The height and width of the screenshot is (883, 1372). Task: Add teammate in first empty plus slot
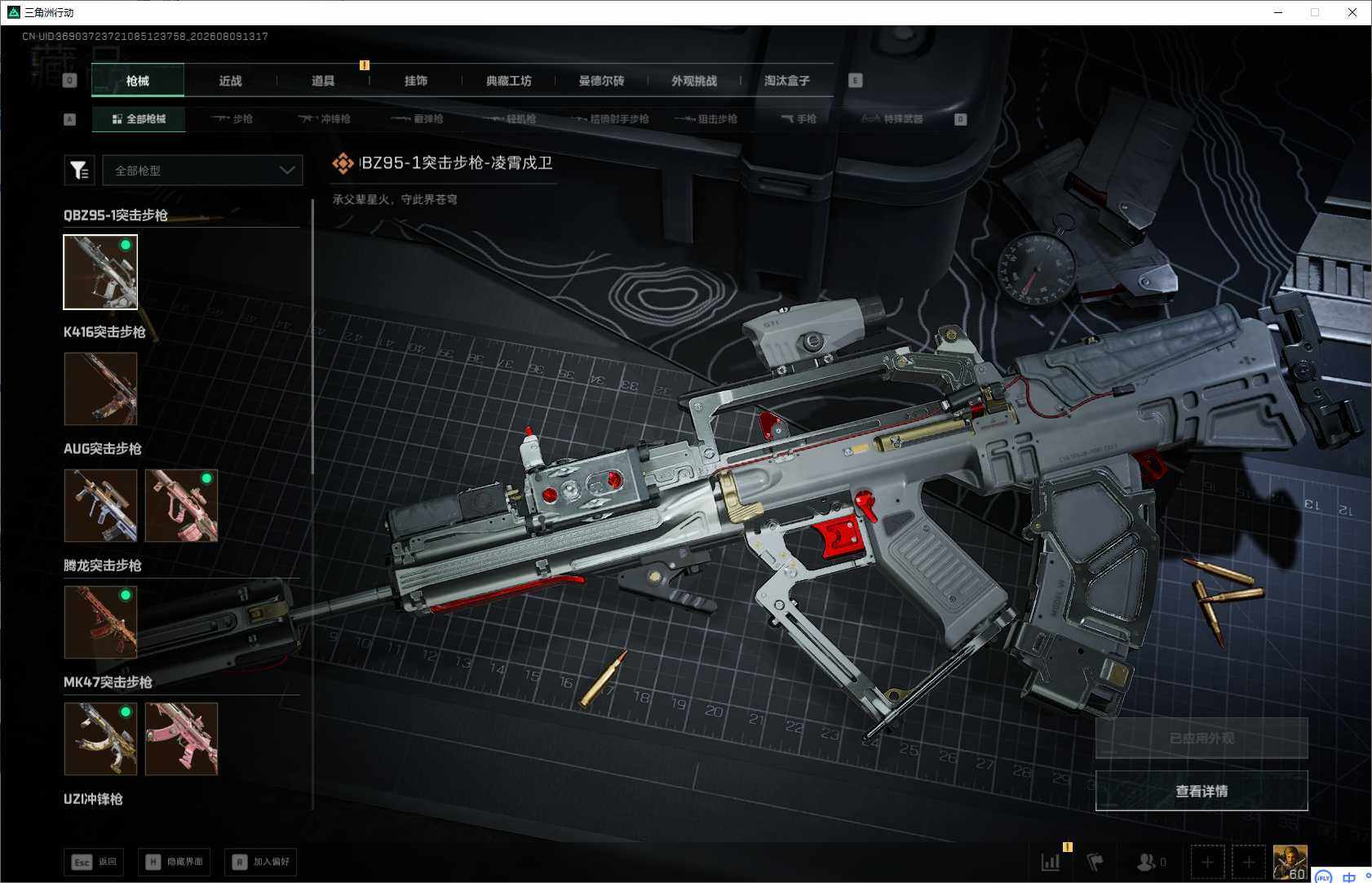pos(1207,862)
